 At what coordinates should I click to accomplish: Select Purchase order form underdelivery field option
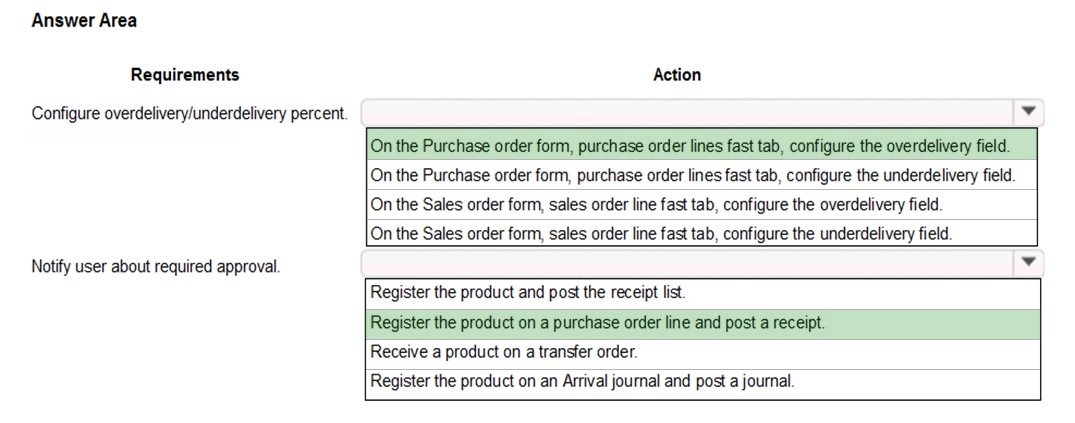[x=702, y=175]
